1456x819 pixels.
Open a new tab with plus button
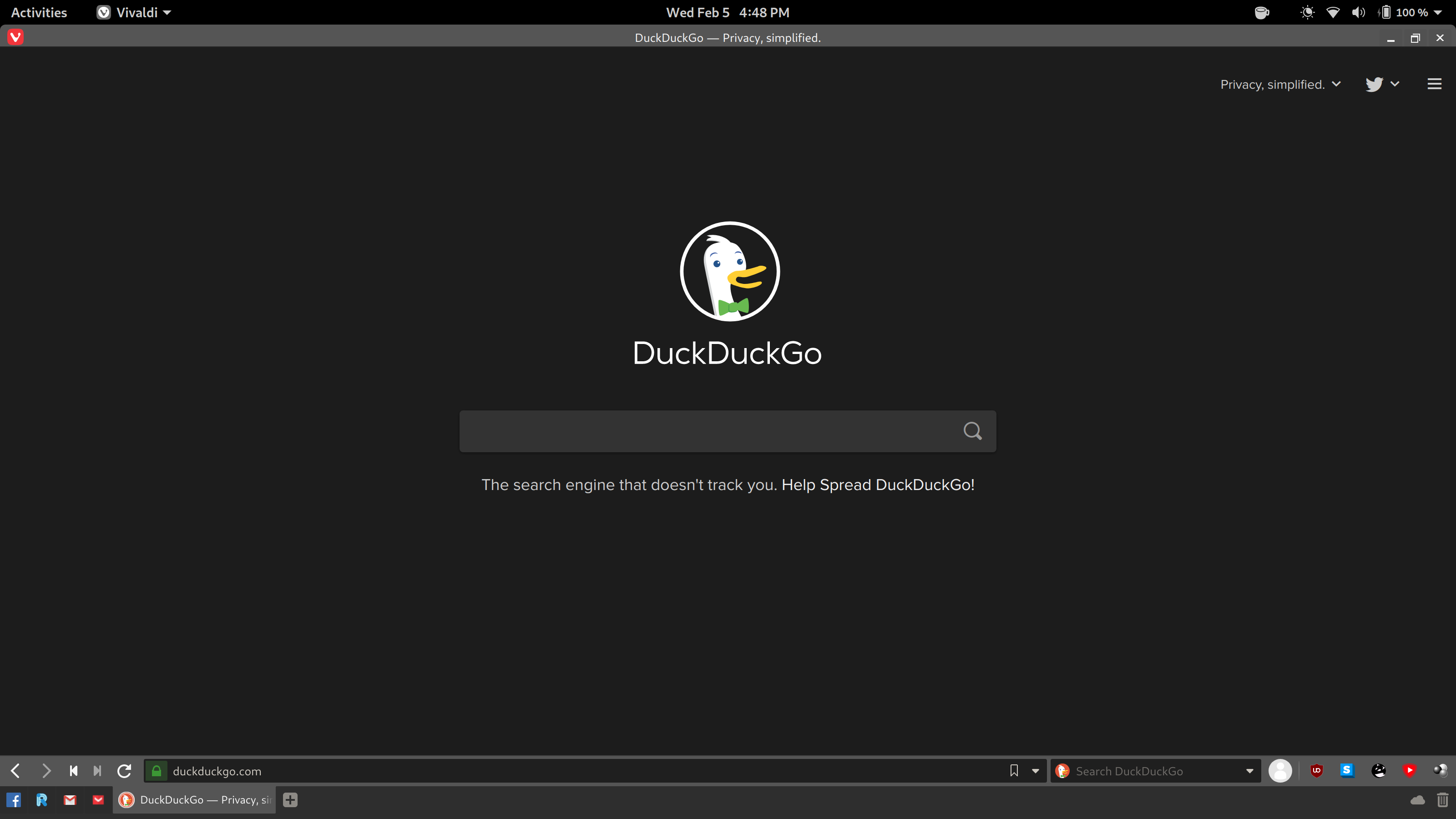click(x=290, y=800)
